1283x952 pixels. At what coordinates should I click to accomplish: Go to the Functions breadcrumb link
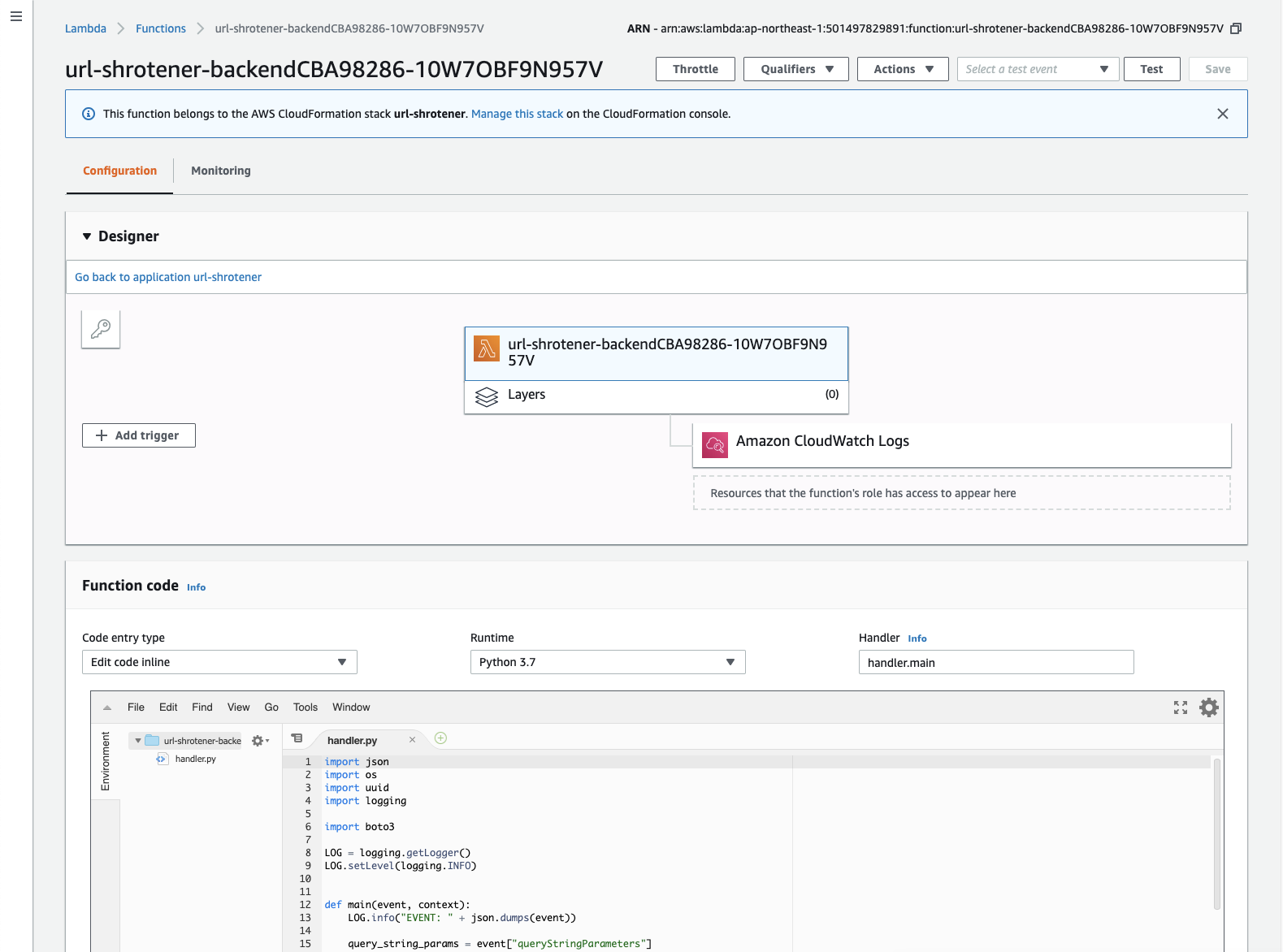161,28
